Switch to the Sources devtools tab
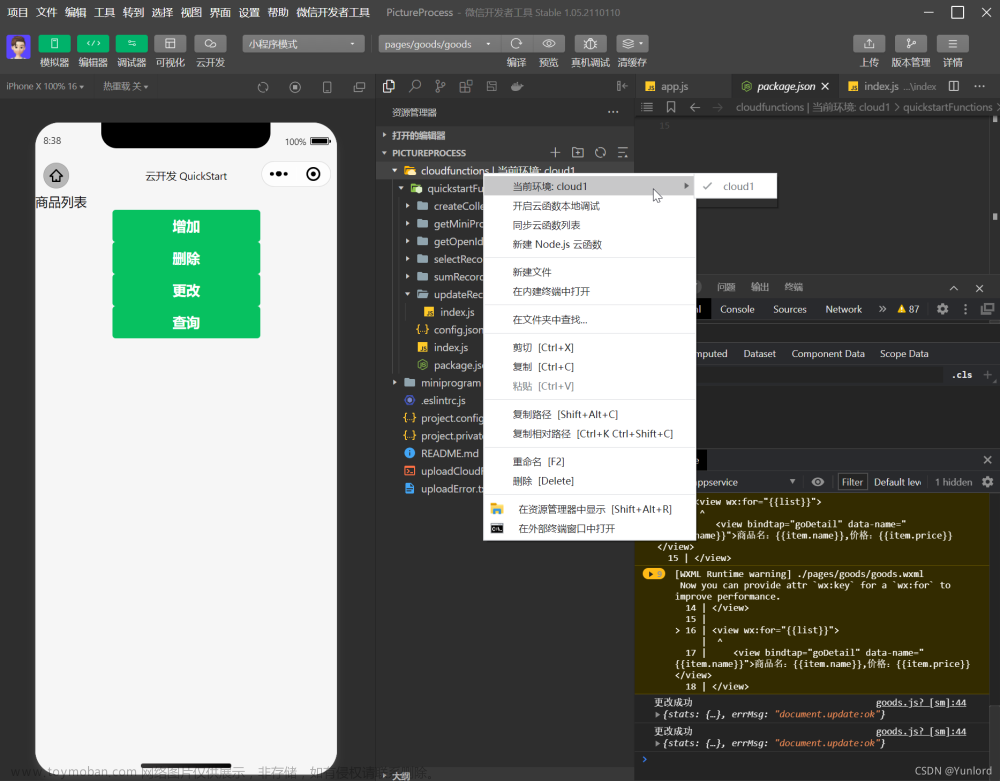 [x=790, y=309]
